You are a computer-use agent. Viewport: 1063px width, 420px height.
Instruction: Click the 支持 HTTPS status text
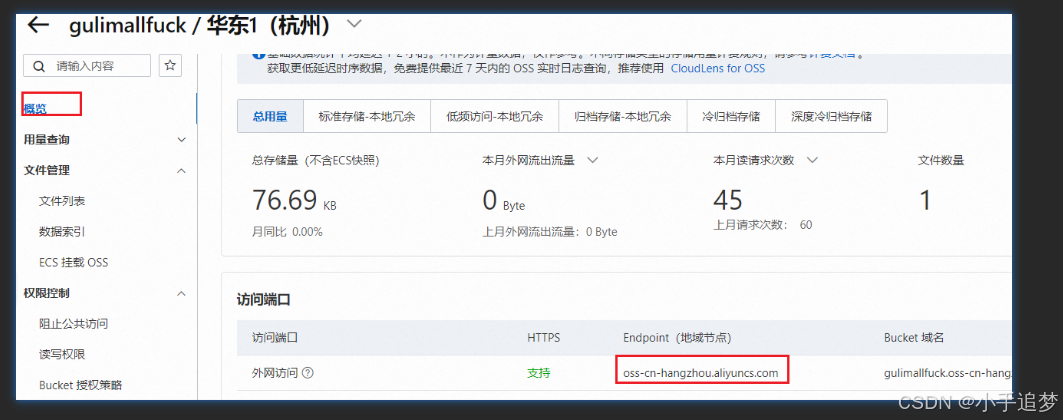[539, 373]
